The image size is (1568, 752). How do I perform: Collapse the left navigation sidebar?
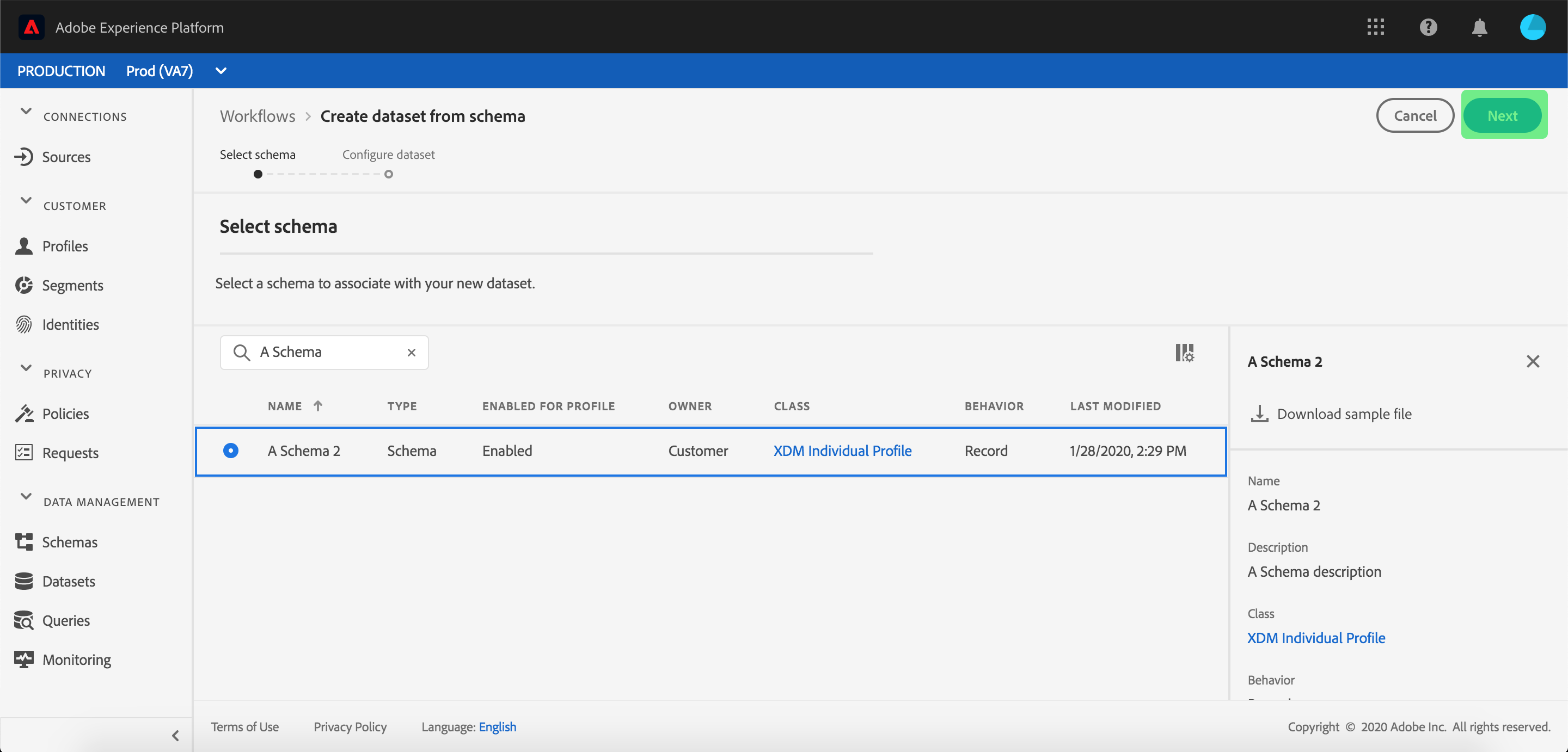point(175,735)
